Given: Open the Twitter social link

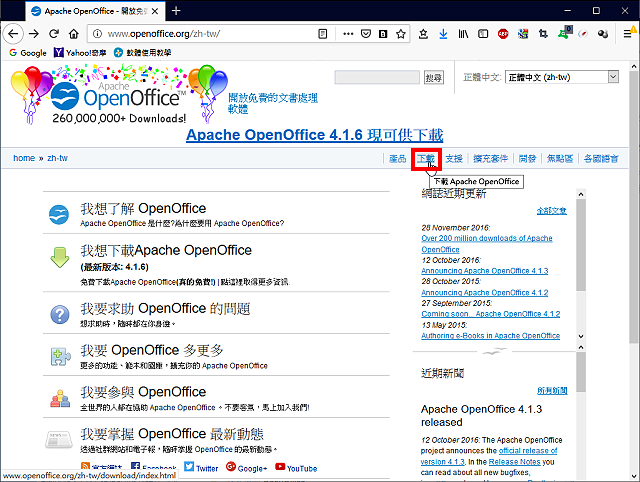Looking at the screenshot, I should pos(201,468).
